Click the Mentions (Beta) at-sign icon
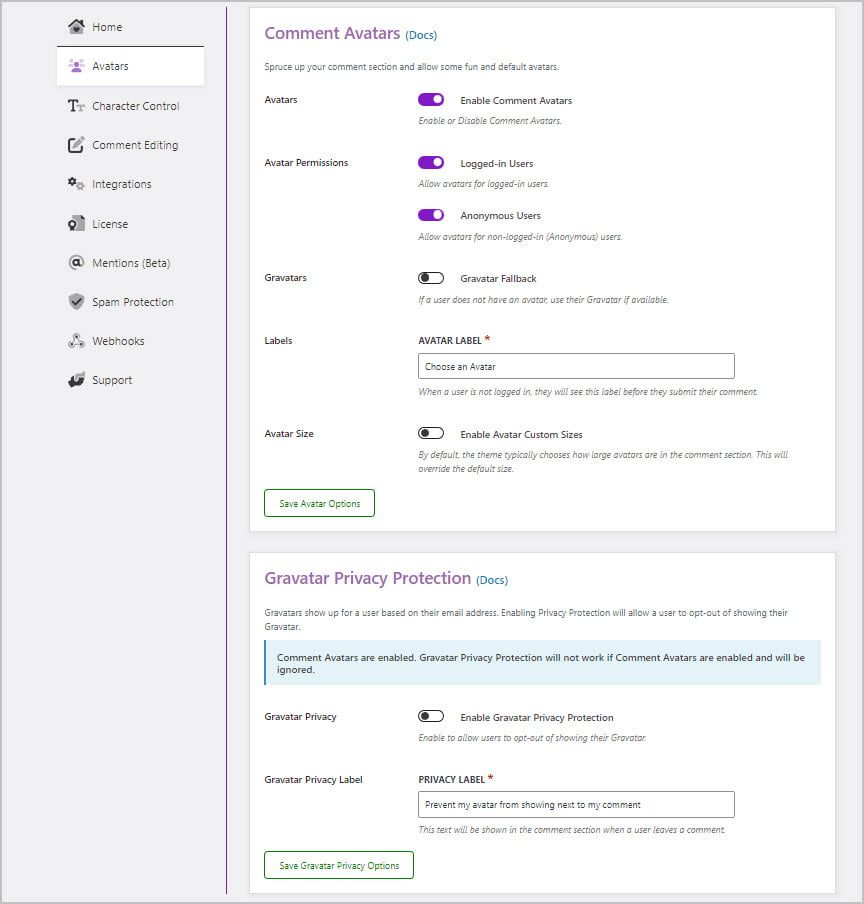Image resolution: width=864 pixels, height=904 pixels. pos(76,263)
